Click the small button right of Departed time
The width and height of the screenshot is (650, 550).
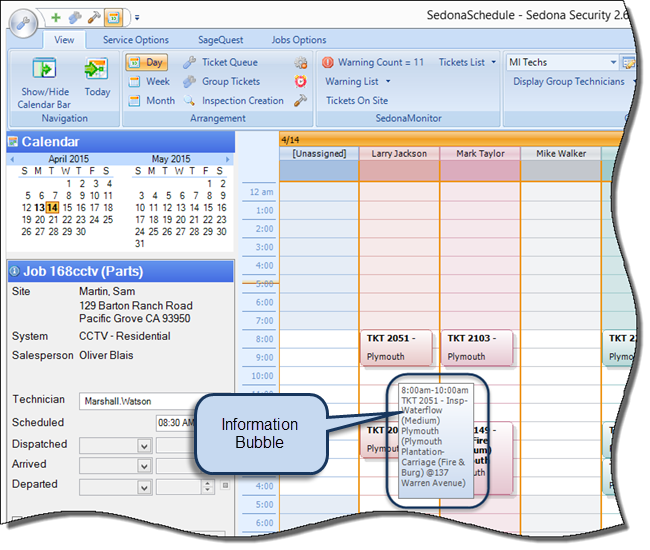point(225,485)
